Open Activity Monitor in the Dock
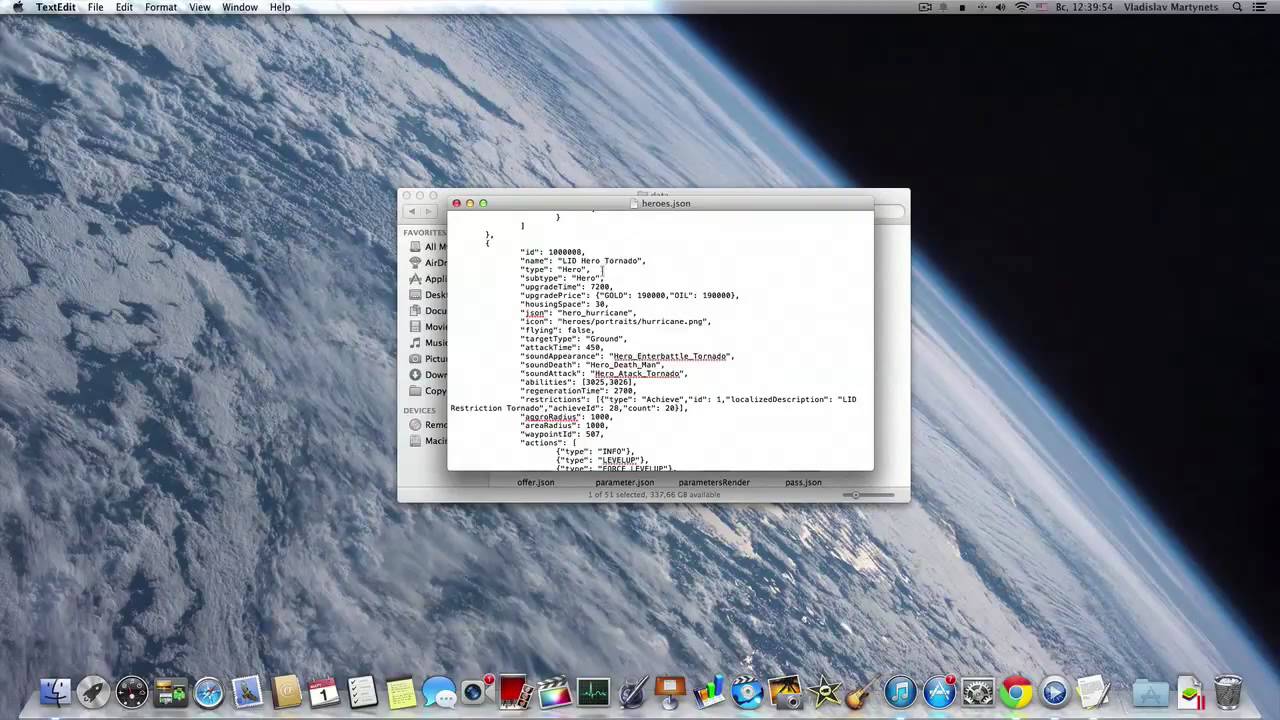Screen dimensions: 1280x720 coord(593,691)
